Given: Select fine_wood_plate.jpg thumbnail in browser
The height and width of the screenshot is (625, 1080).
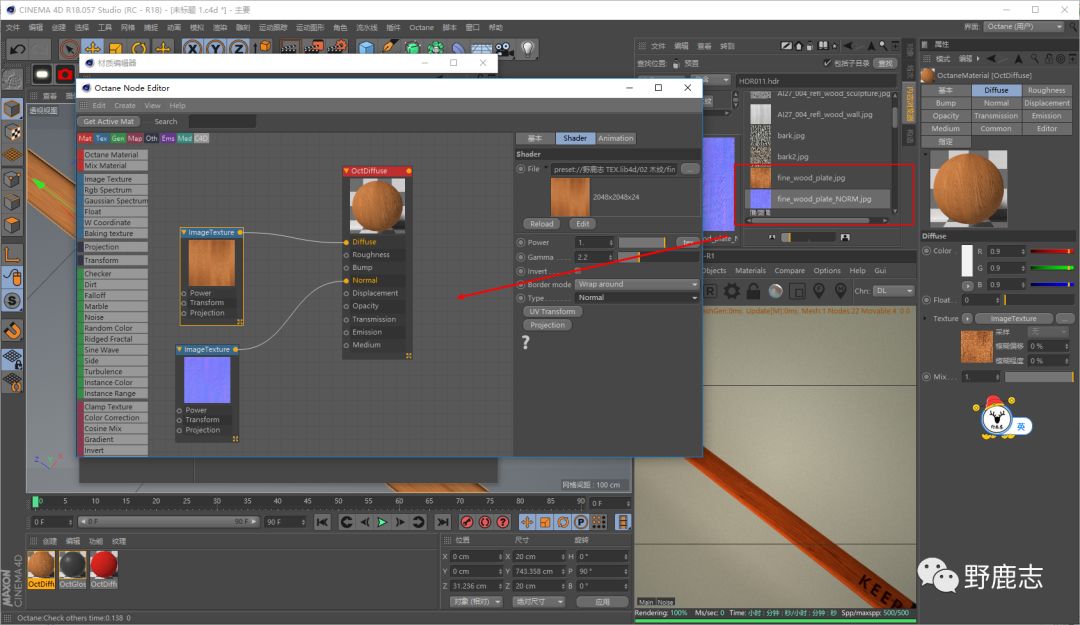Looking at the screenshot, I should point(761,177).
